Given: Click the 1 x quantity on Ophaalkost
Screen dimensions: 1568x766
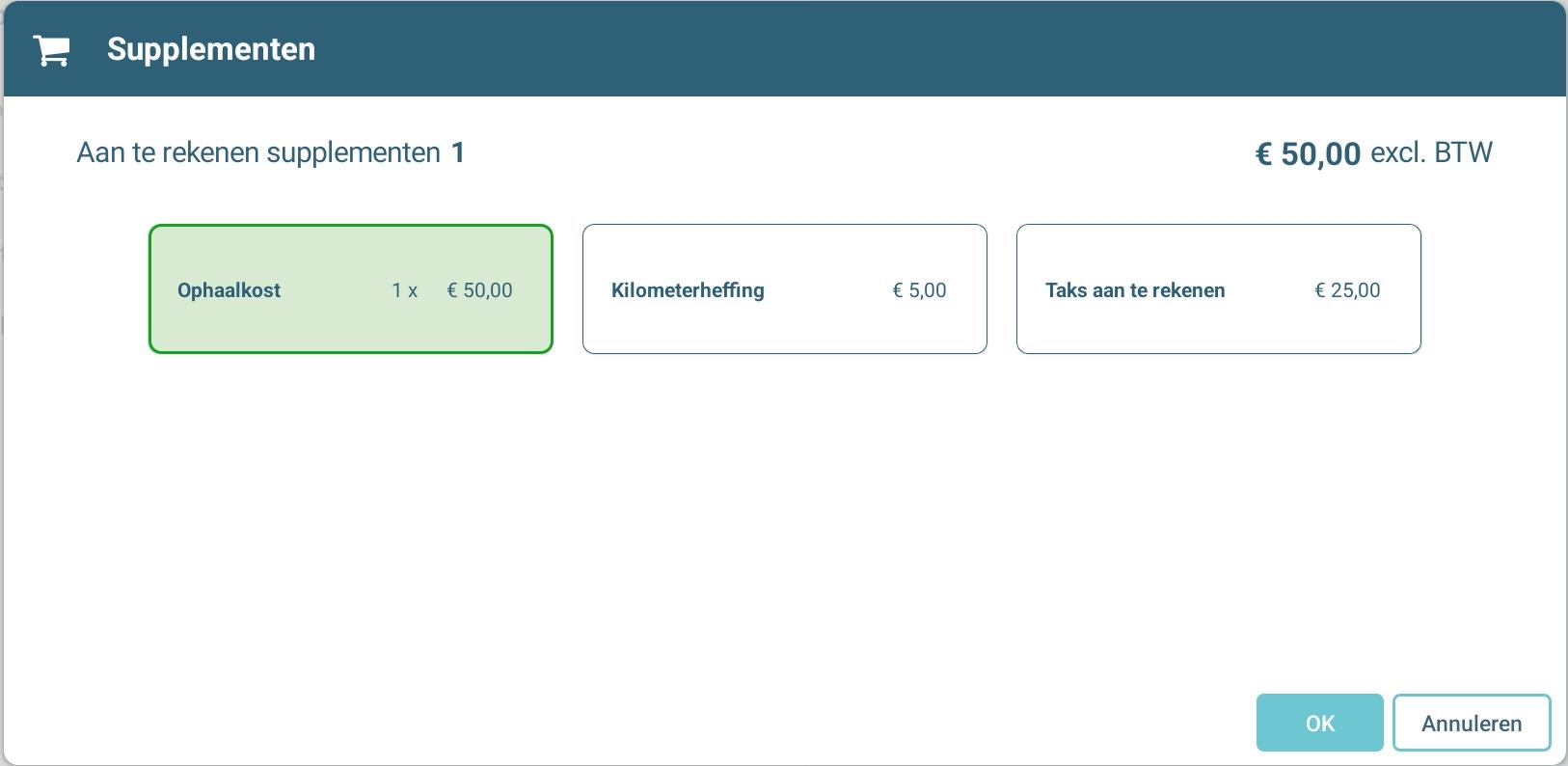Looking at the screenshot, I should [x=405, y=290].
